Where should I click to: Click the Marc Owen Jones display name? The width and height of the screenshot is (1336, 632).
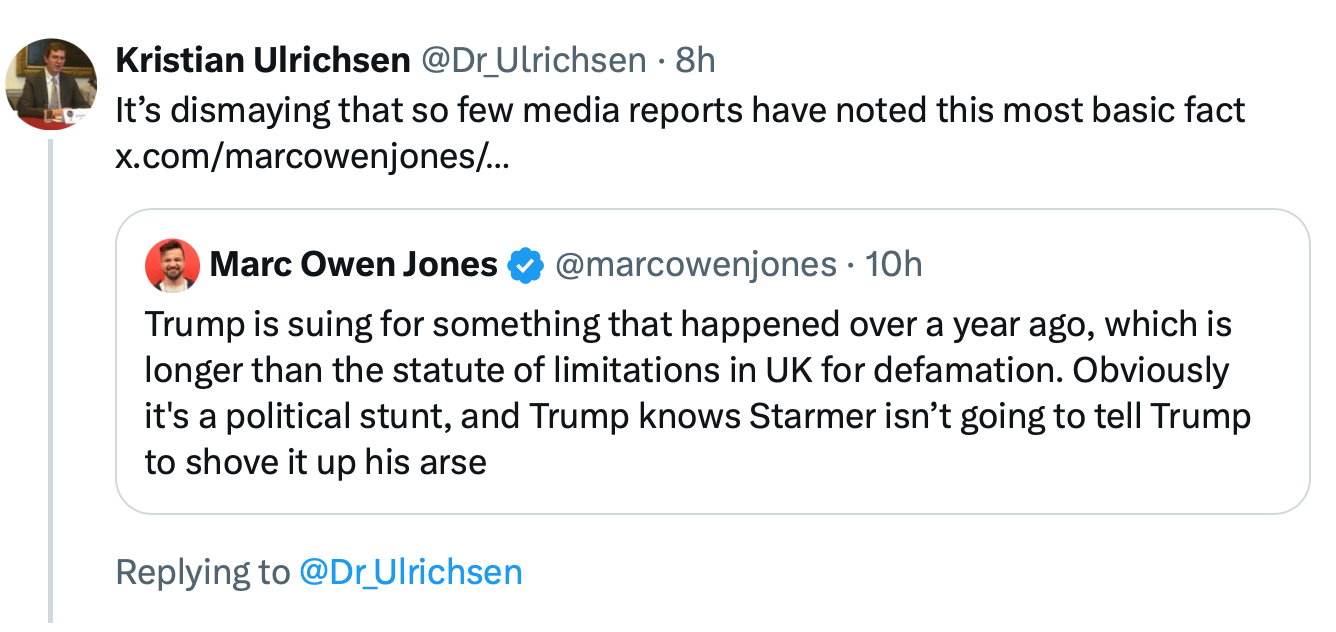click(353, 265)
